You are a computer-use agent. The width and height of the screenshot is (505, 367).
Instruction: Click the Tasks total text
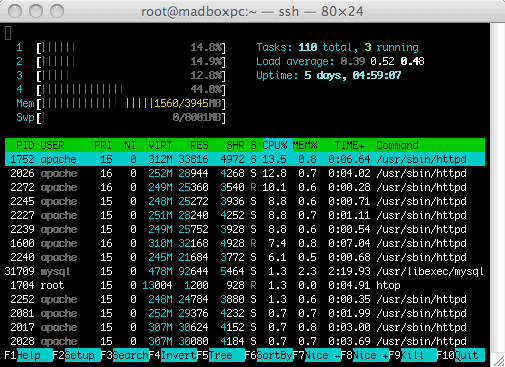coord(337,48)
